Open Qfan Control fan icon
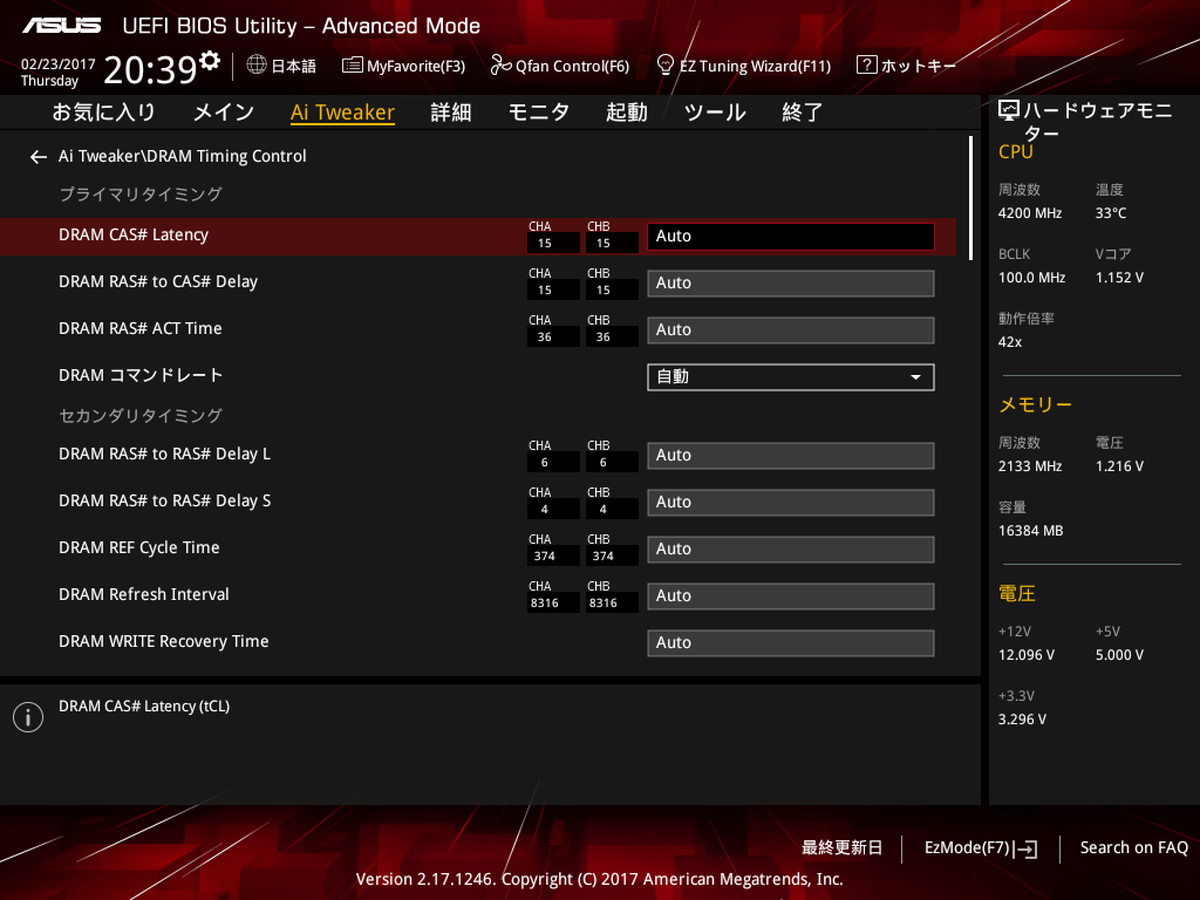The width and height of the screenshot is (1200, 900). pos(501,66)
